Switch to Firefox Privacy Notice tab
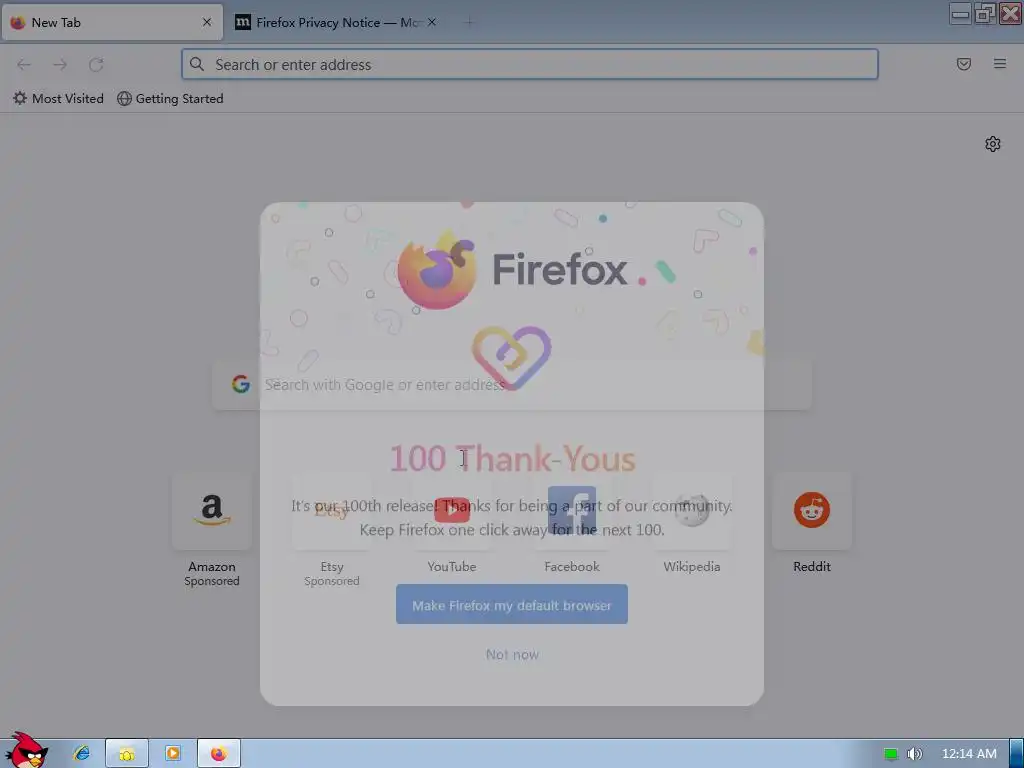Viewport: 1024px width, 768px height. [336, 22]
